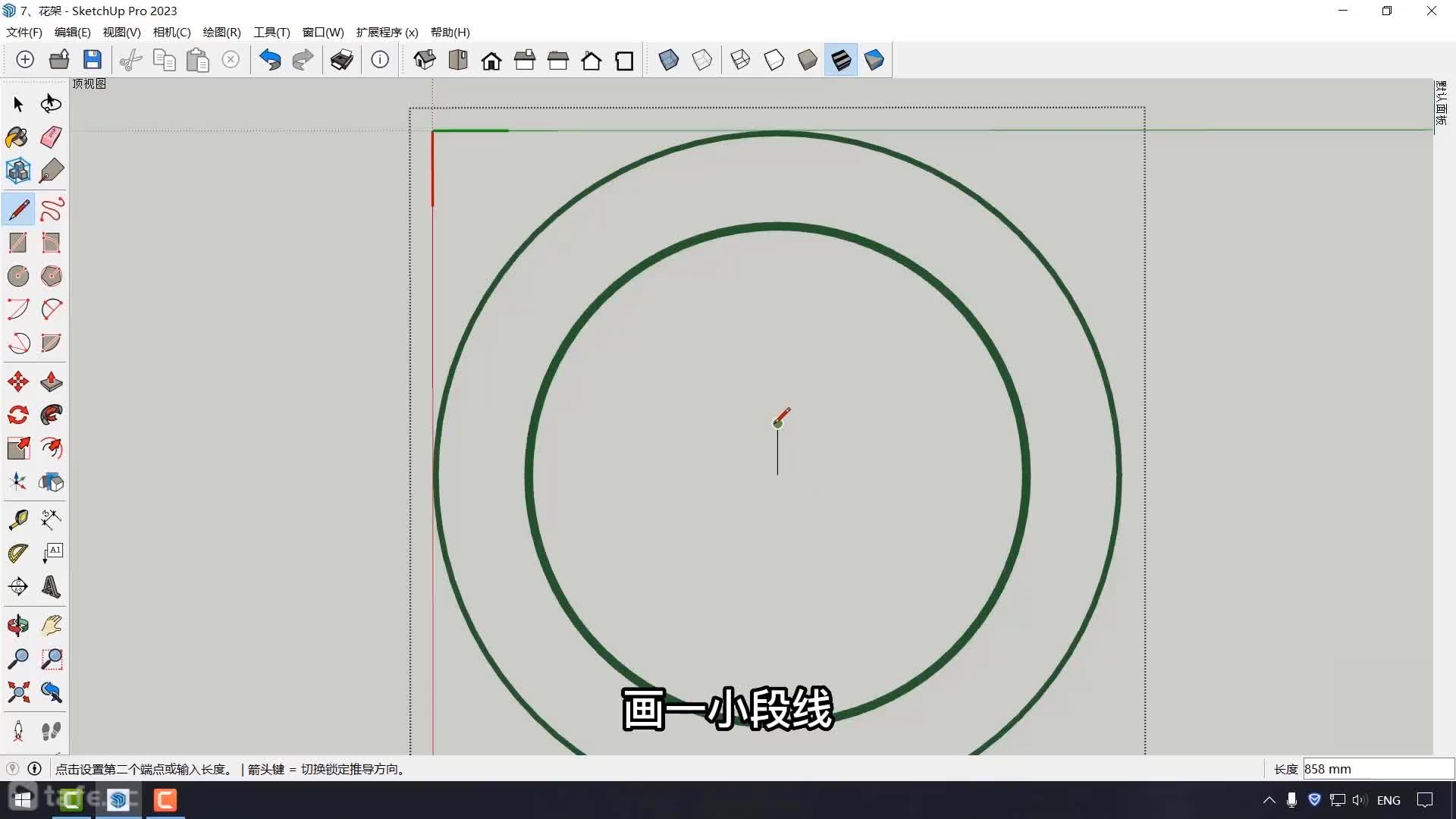Switch to Iso view
This screenshot has width=1456, height=819.
click(425, 60)
